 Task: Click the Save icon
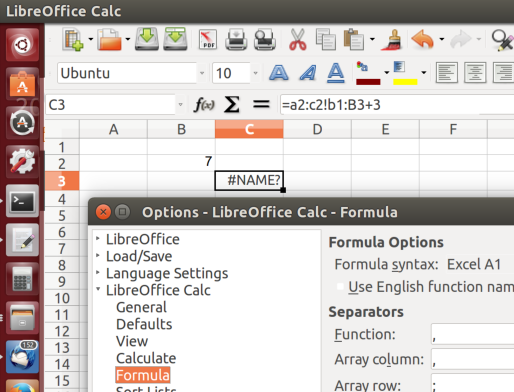point(147,39)
